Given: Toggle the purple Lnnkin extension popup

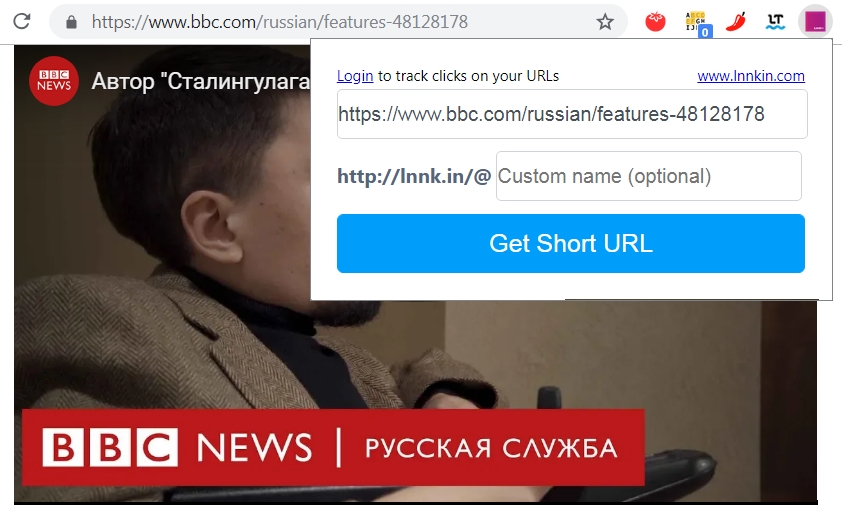Looking at the screenshot, I should [815, 22].
